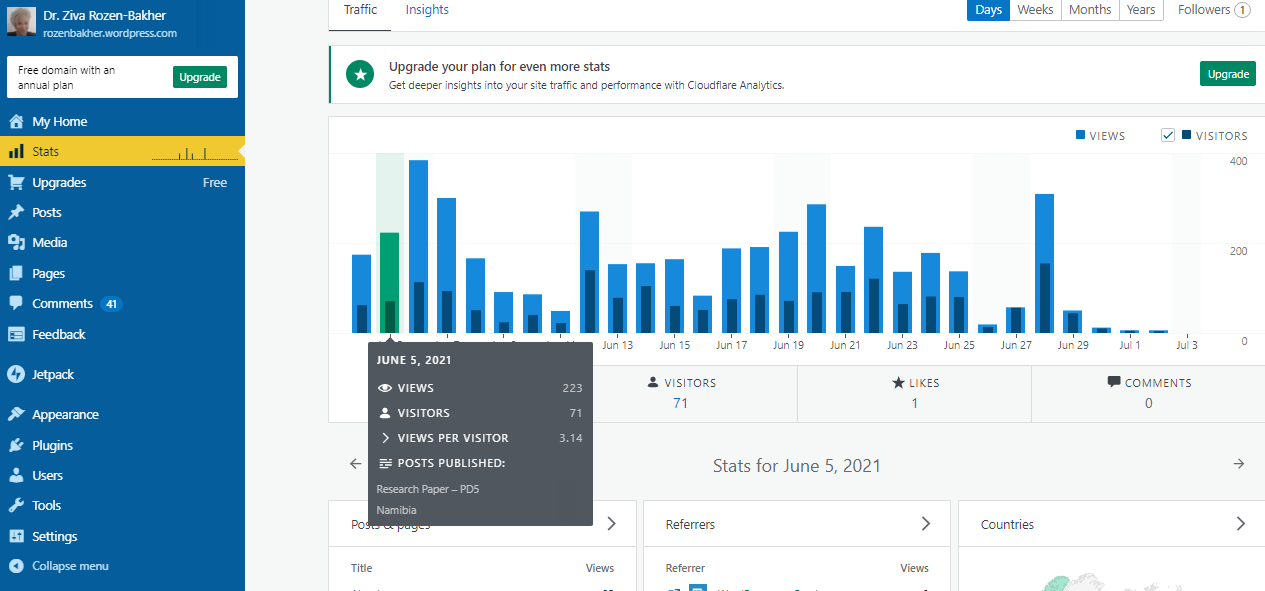This screenshot has height=591, width=1265.
Task: Click Upgrade button in free domain box
Action: tap(200, 77)
